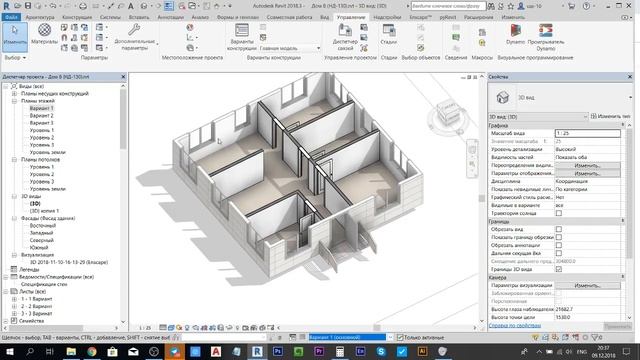Open Illustrator from the Windows taskbar
The image size is (640, 360).
click(422, 351)
